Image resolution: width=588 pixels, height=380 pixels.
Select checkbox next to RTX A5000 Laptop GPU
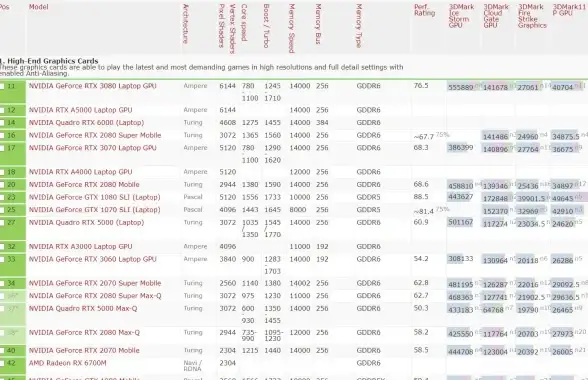tap(2, 110)
